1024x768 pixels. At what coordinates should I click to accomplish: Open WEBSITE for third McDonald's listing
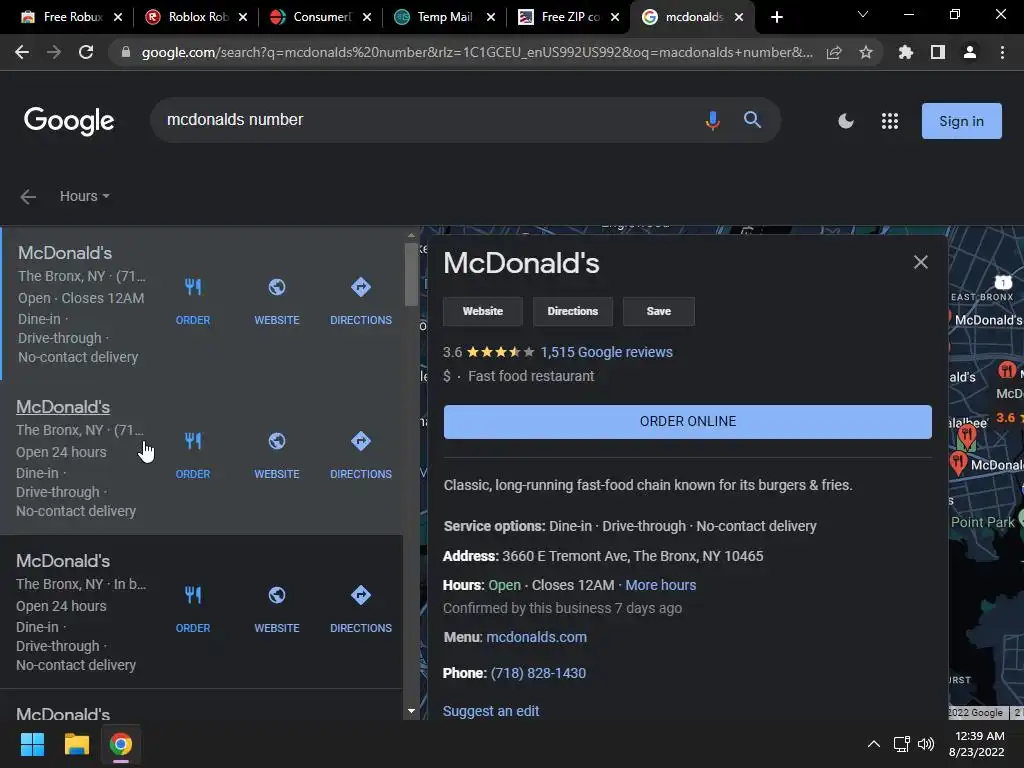tap(277, 609)
